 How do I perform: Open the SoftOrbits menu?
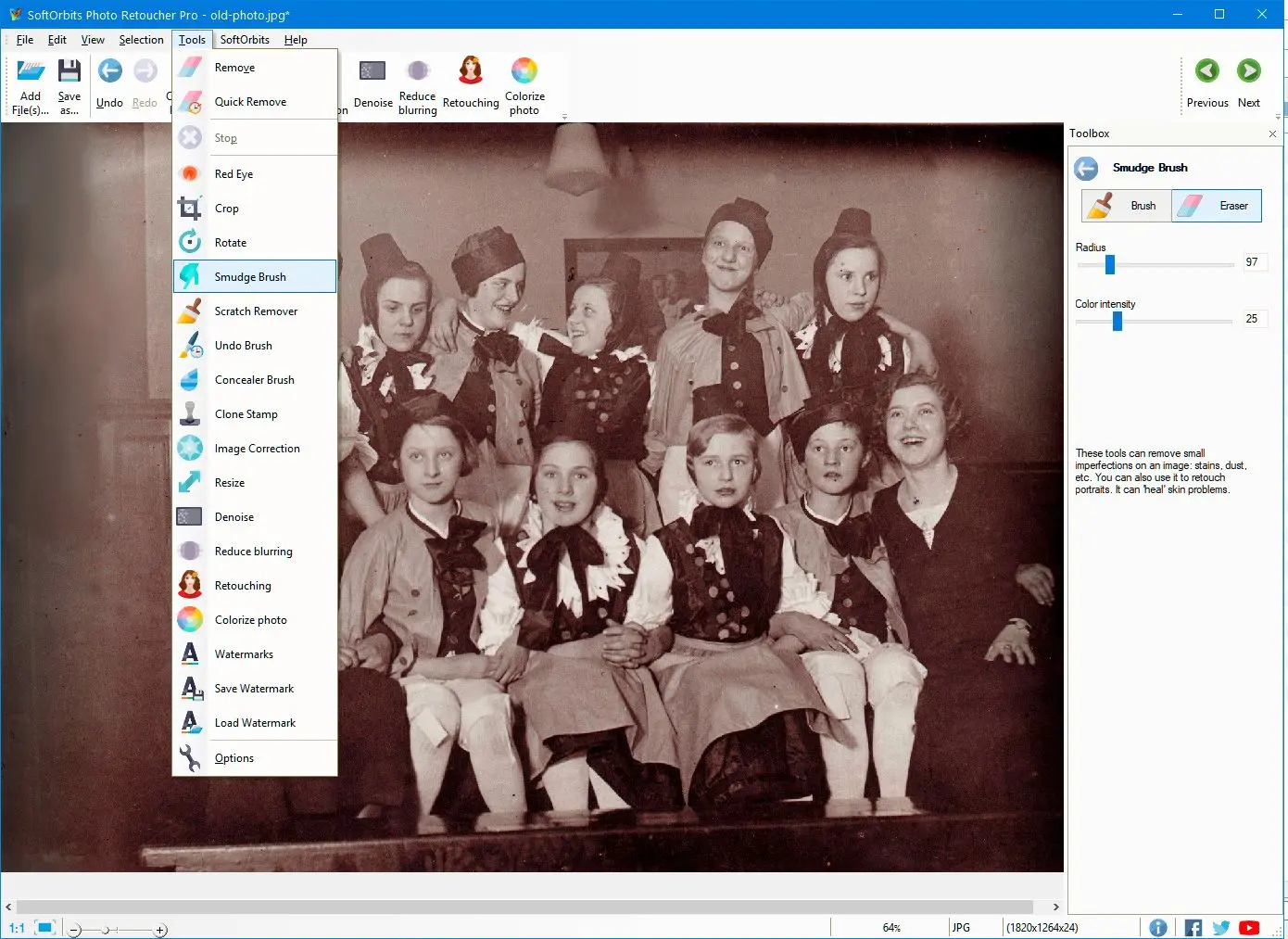(245, 40)
